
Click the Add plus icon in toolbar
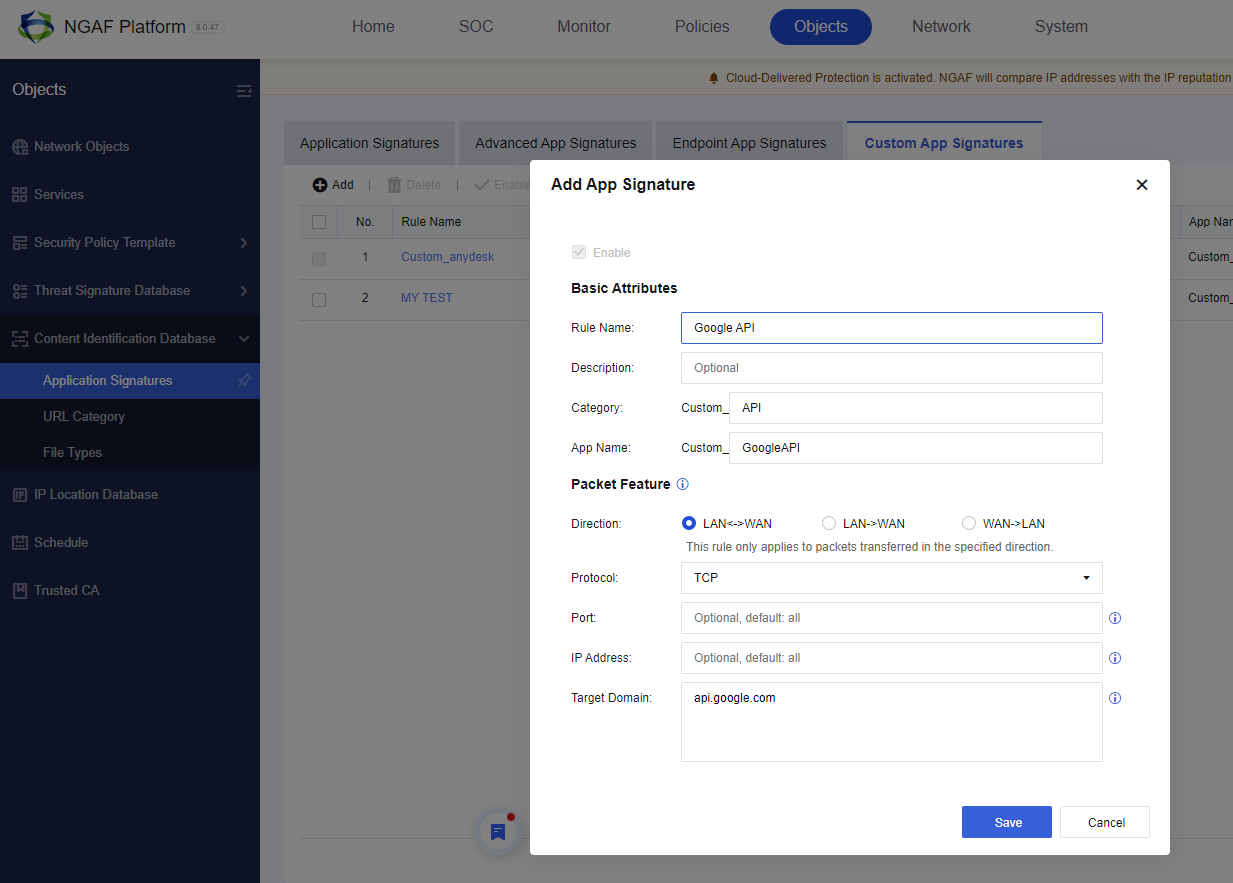click(320, 185)
